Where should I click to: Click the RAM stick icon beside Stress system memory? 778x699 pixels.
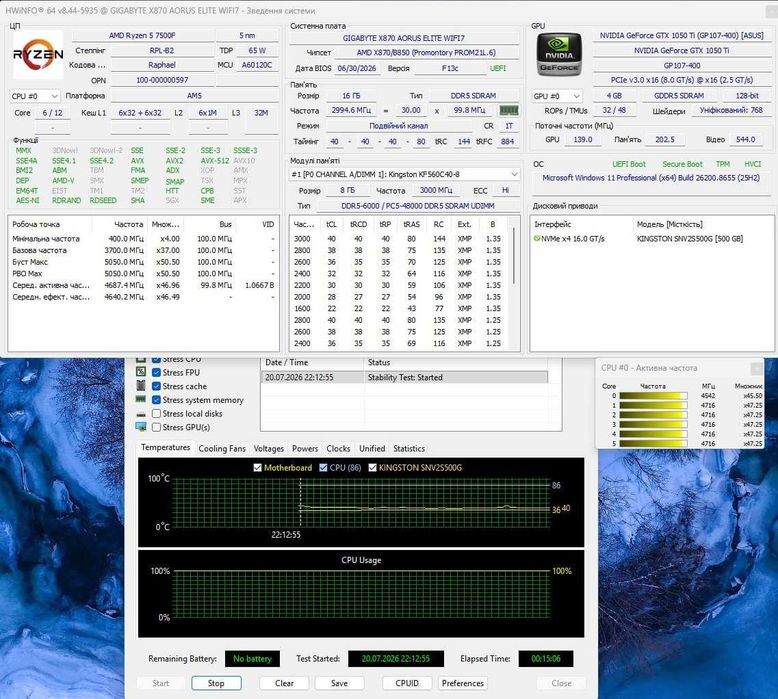tap(141, 399)
